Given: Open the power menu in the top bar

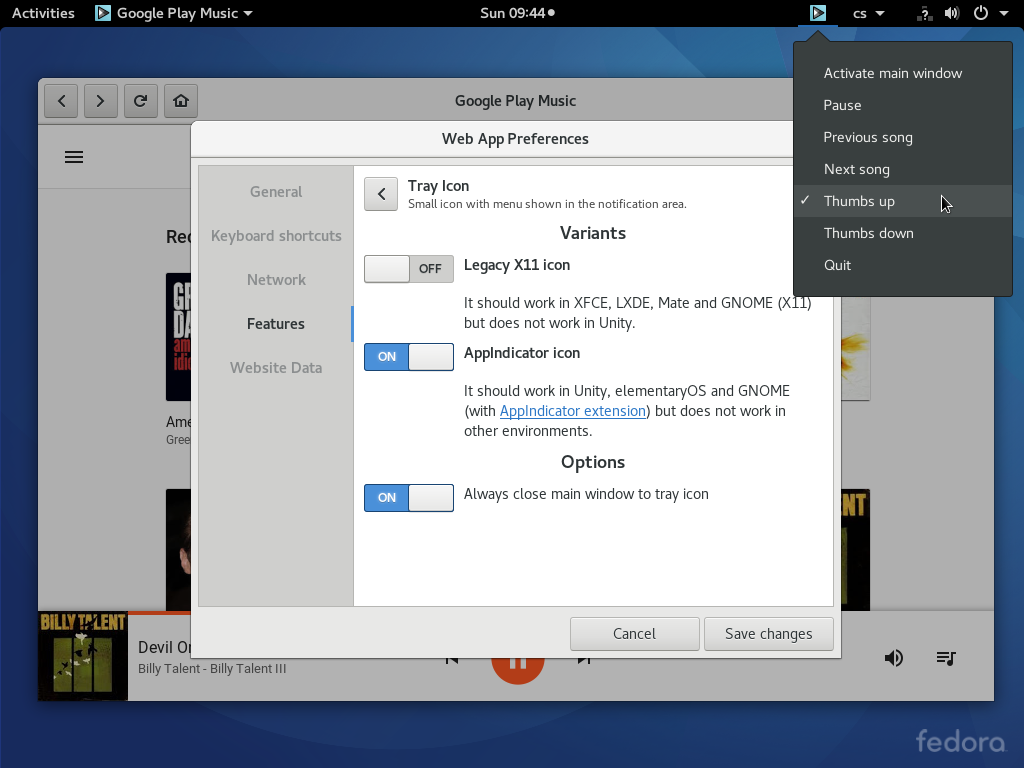Looking at the screenshot, I should pyautogui.click(x=990, y=13).
